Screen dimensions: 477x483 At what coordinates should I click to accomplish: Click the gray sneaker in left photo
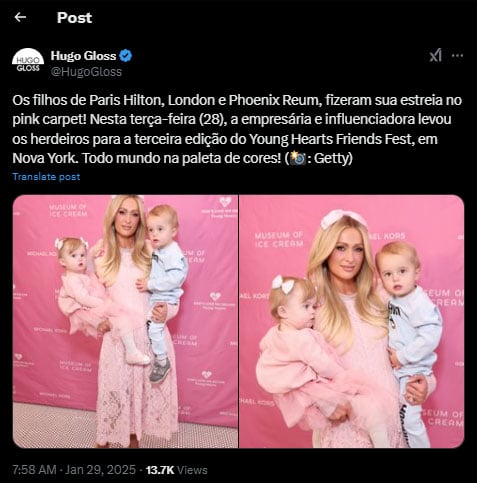159,371
